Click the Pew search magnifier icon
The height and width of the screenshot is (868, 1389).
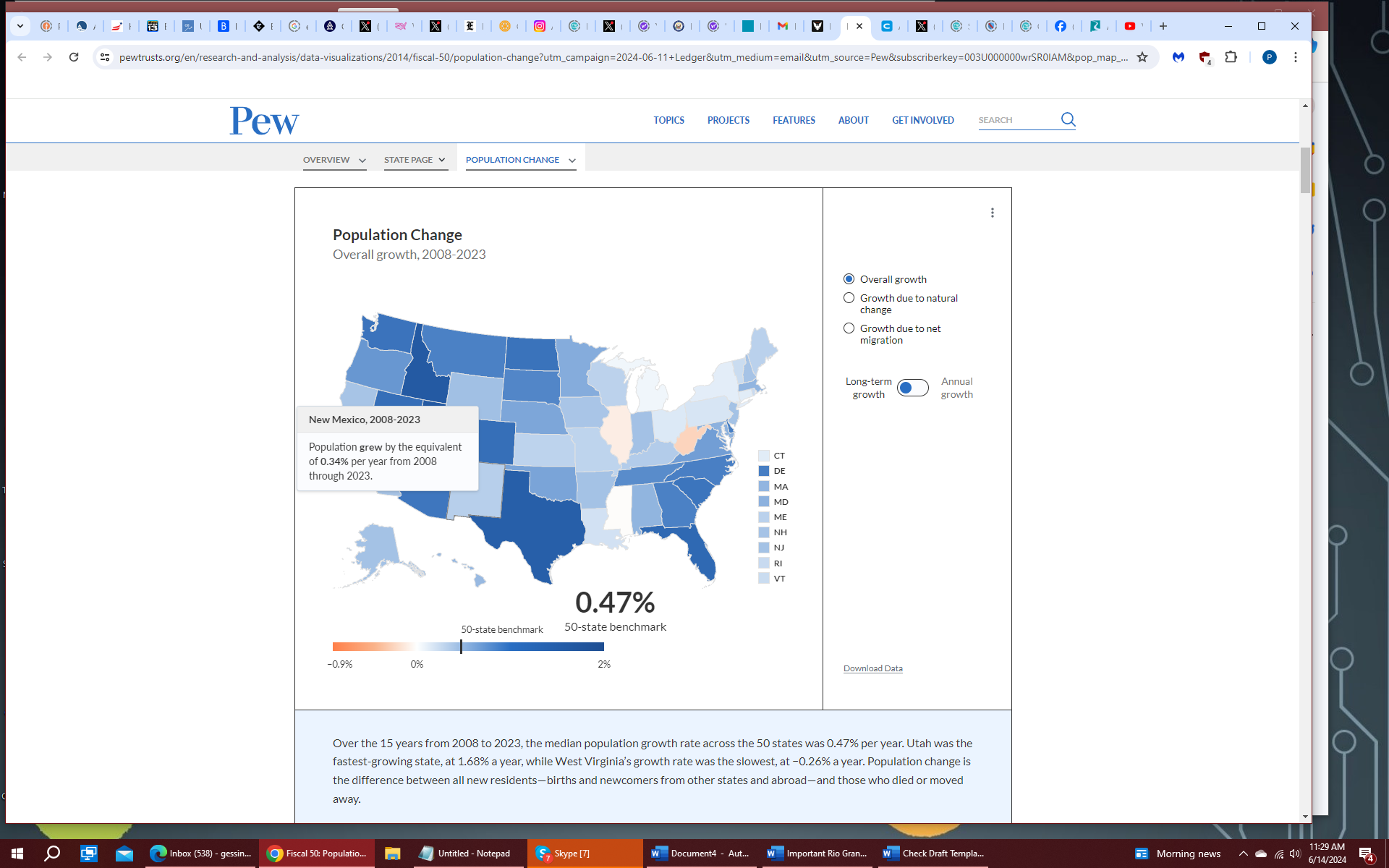tap(1068, 119)
